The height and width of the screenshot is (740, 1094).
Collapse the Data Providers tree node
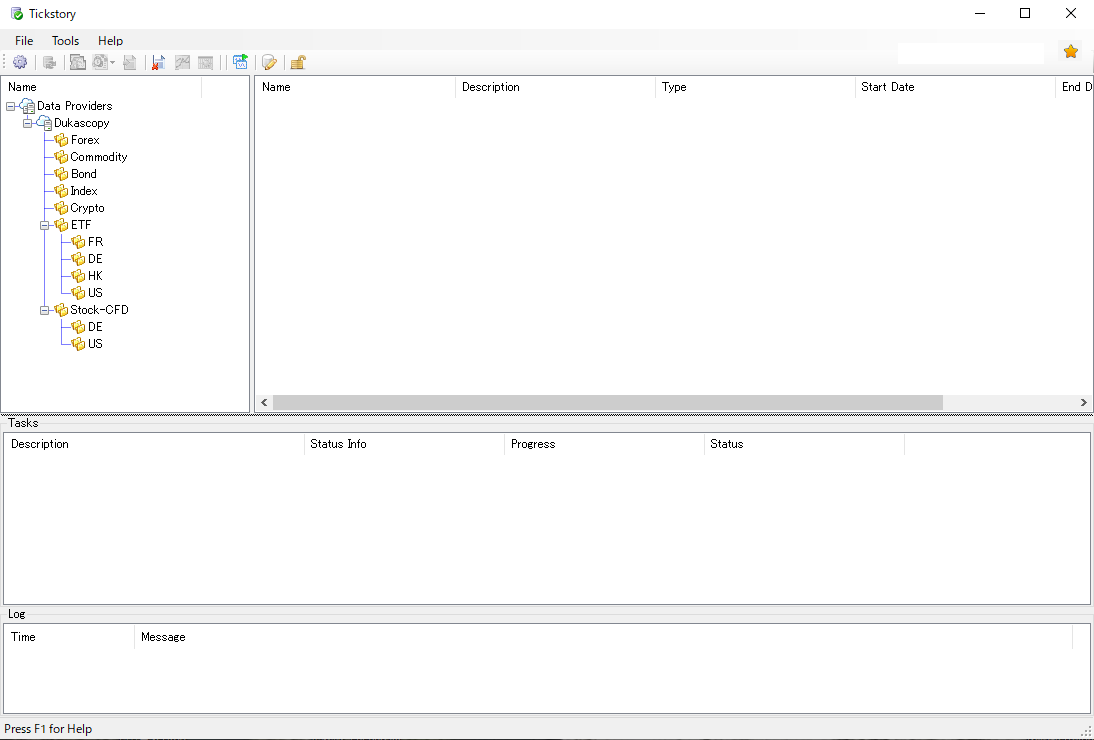pos(10,106)
